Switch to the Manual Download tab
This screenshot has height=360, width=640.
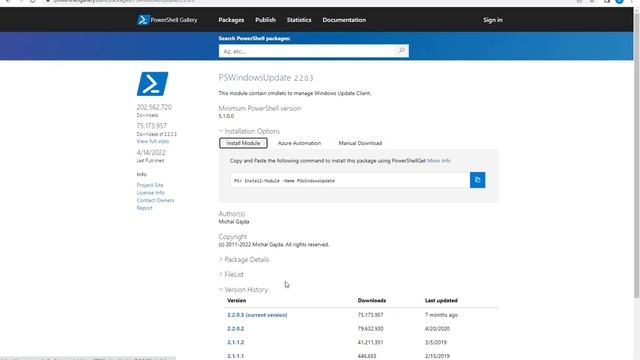click(360, 143)
